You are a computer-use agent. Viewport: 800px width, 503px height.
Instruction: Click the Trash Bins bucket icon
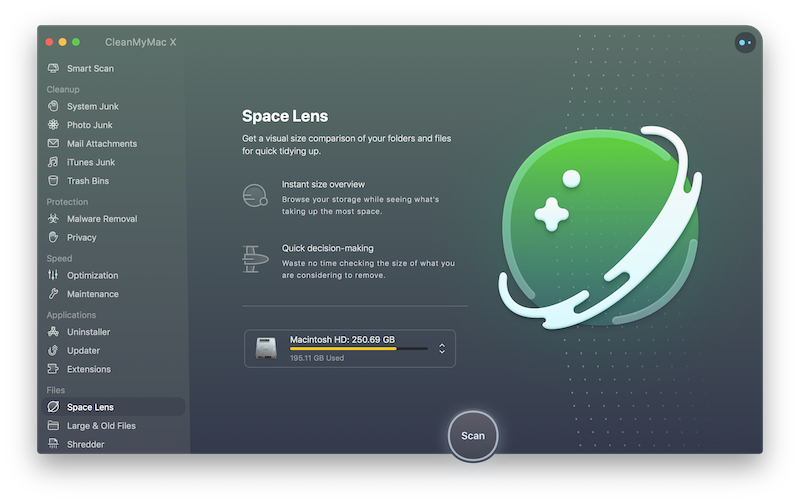(x=53, y=181)
